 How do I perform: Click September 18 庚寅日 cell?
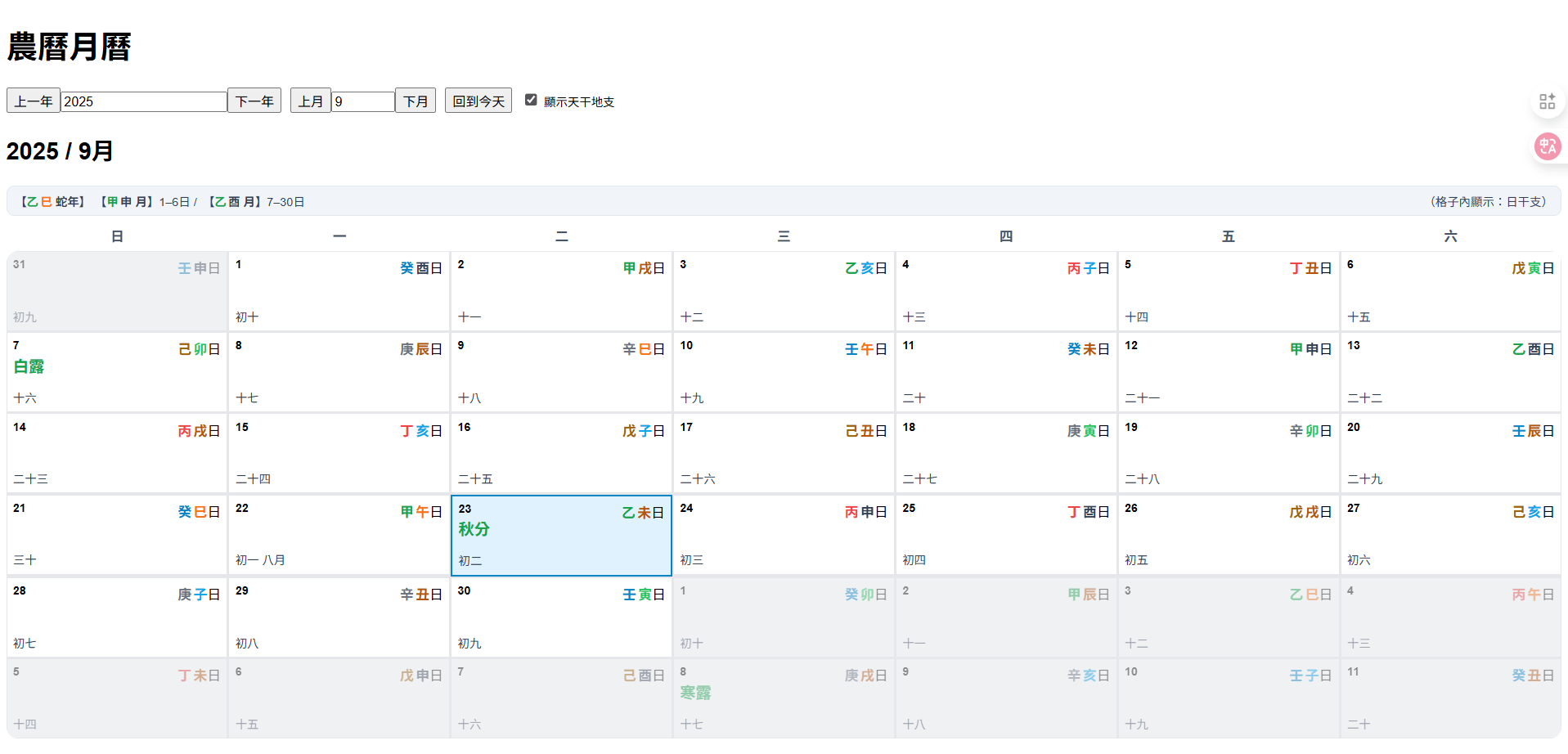(1006, 453)
